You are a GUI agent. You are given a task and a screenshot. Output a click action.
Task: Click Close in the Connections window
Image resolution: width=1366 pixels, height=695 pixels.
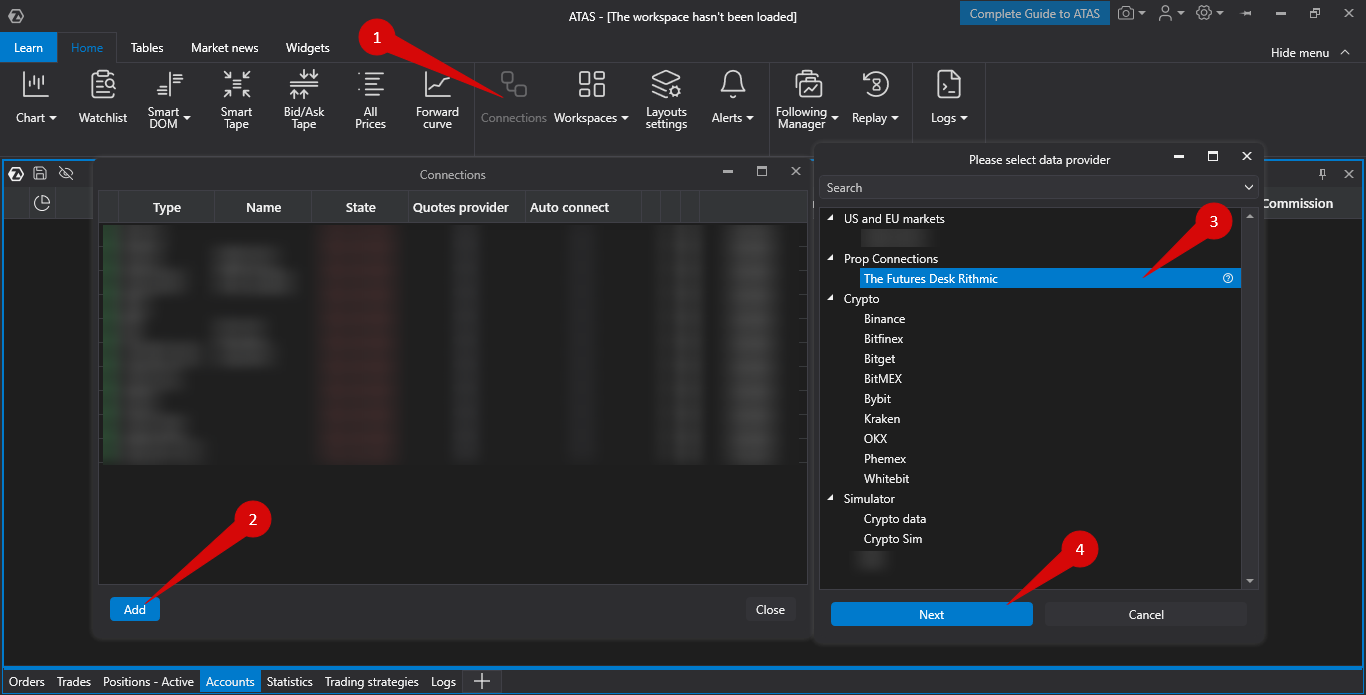(x=770, y=609)
